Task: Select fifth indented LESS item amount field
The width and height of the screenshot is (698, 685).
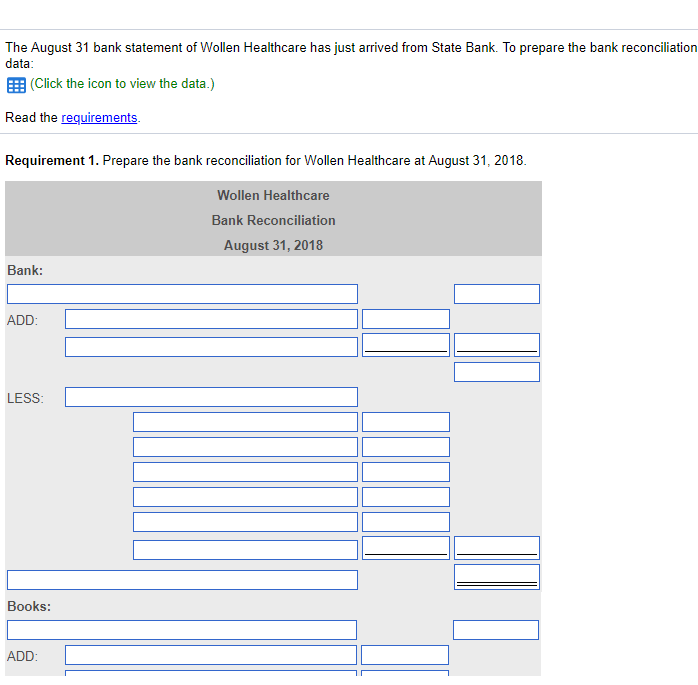Action: (x=406, y=522)
